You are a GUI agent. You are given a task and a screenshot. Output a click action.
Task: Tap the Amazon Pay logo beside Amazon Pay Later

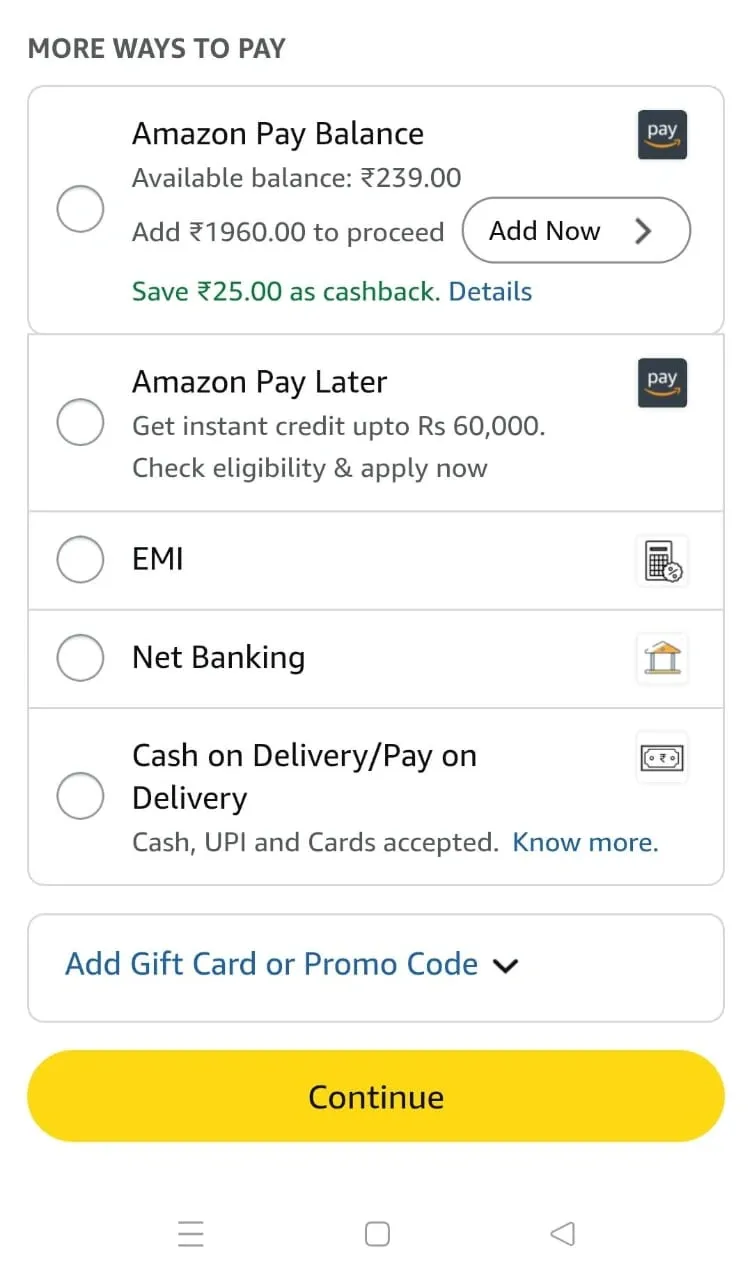coord(662,383)
